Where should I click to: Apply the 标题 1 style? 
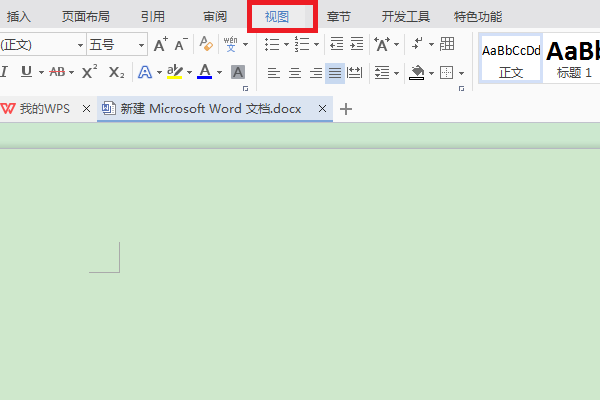pos(572,58)
